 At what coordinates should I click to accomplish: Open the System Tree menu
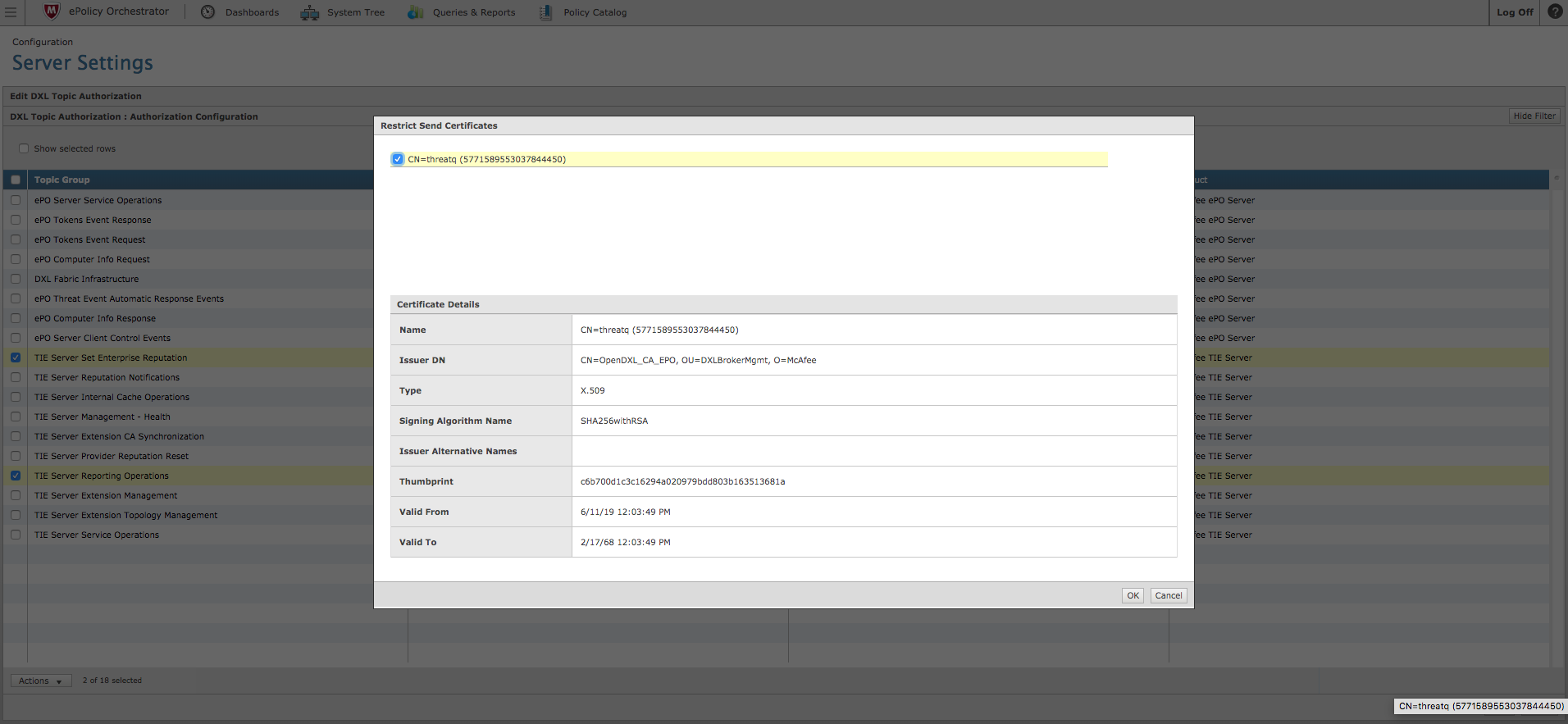[x=356, y=12]
